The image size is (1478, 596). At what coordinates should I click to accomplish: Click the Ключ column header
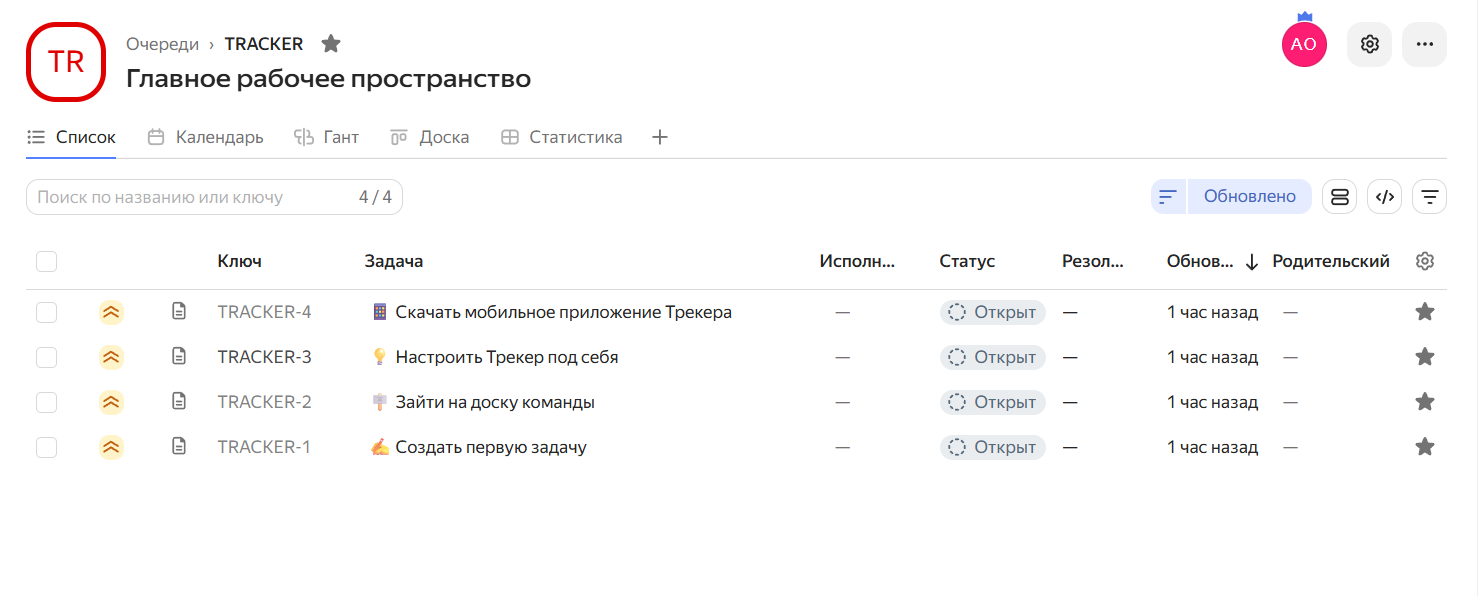240,261
